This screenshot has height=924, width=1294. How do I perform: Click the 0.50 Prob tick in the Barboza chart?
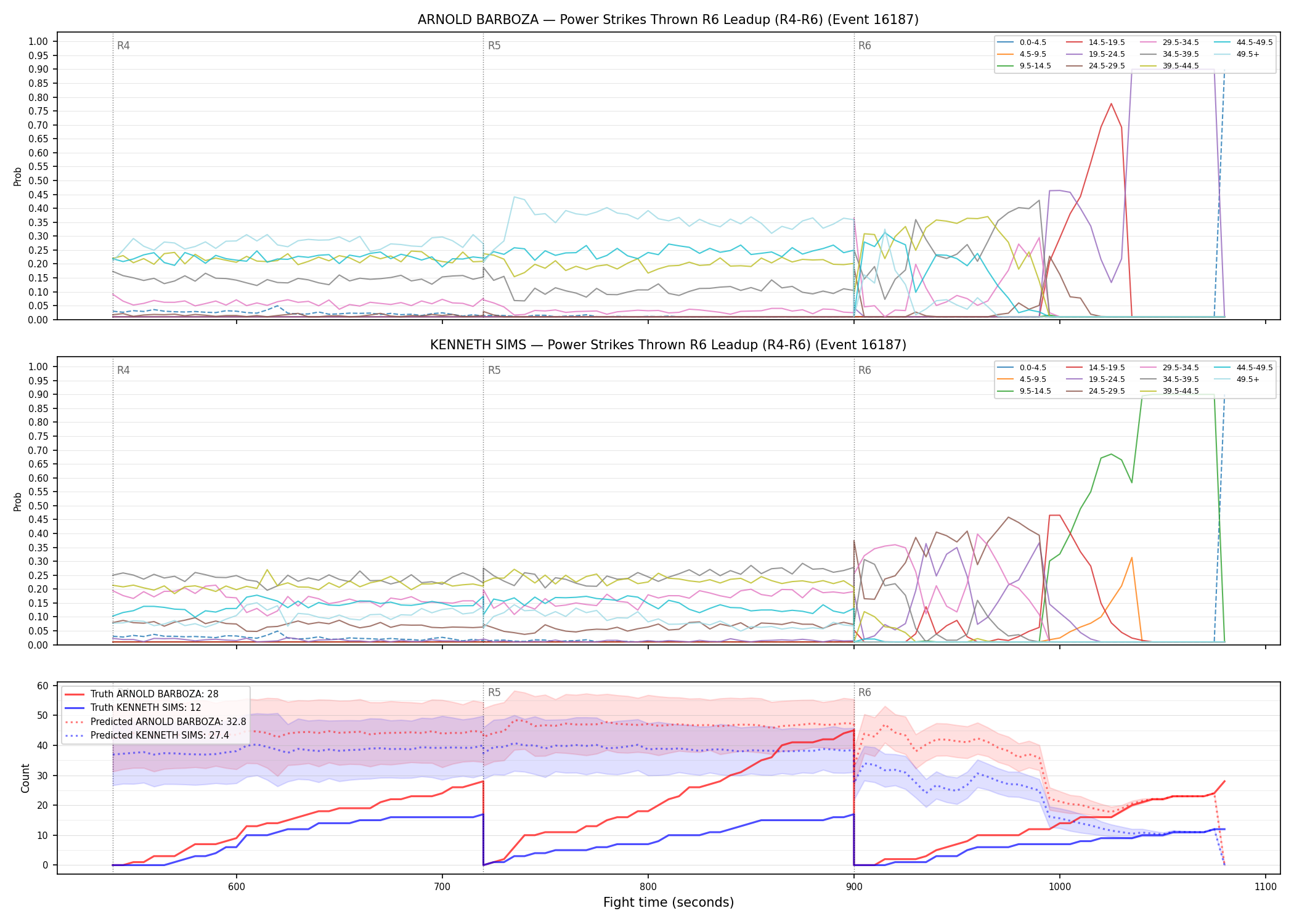pos(38,180)
